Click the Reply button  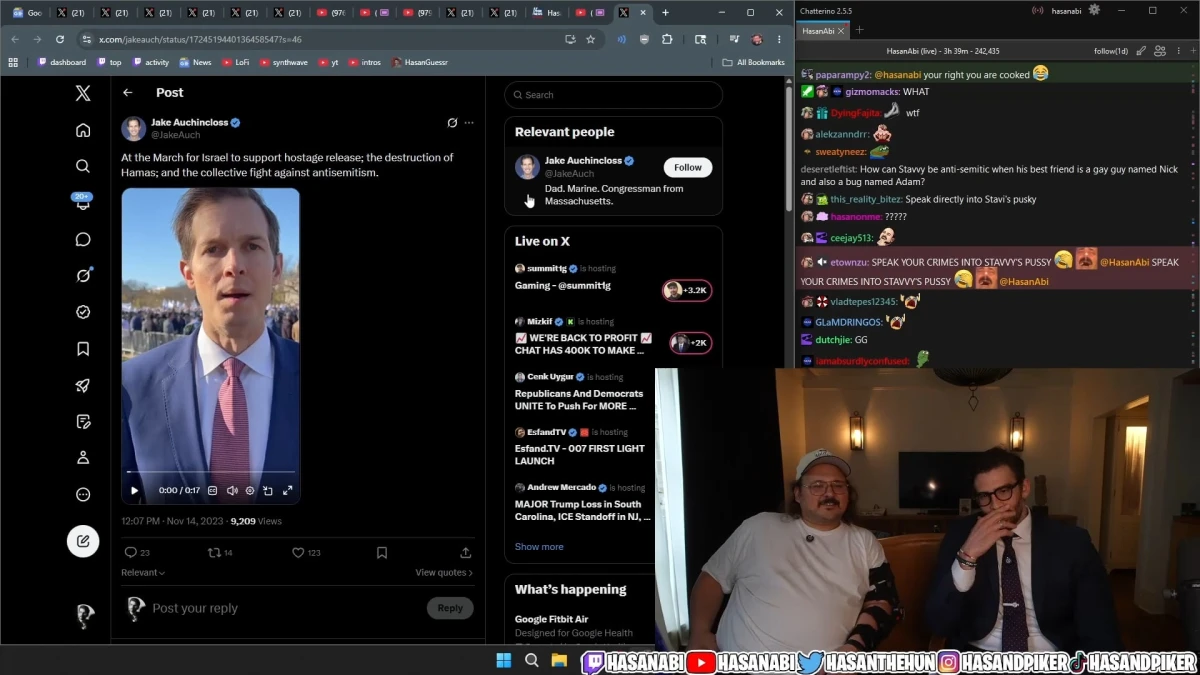click(450, 608)
